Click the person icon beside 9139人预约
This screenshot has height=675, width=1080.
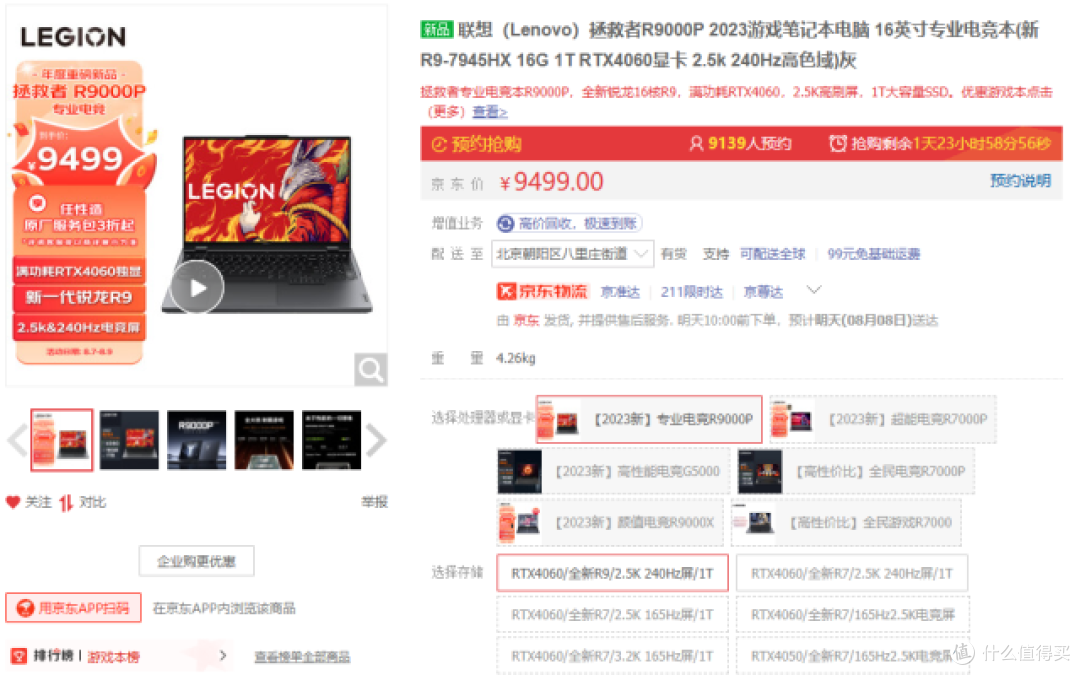tap(696, 143)
